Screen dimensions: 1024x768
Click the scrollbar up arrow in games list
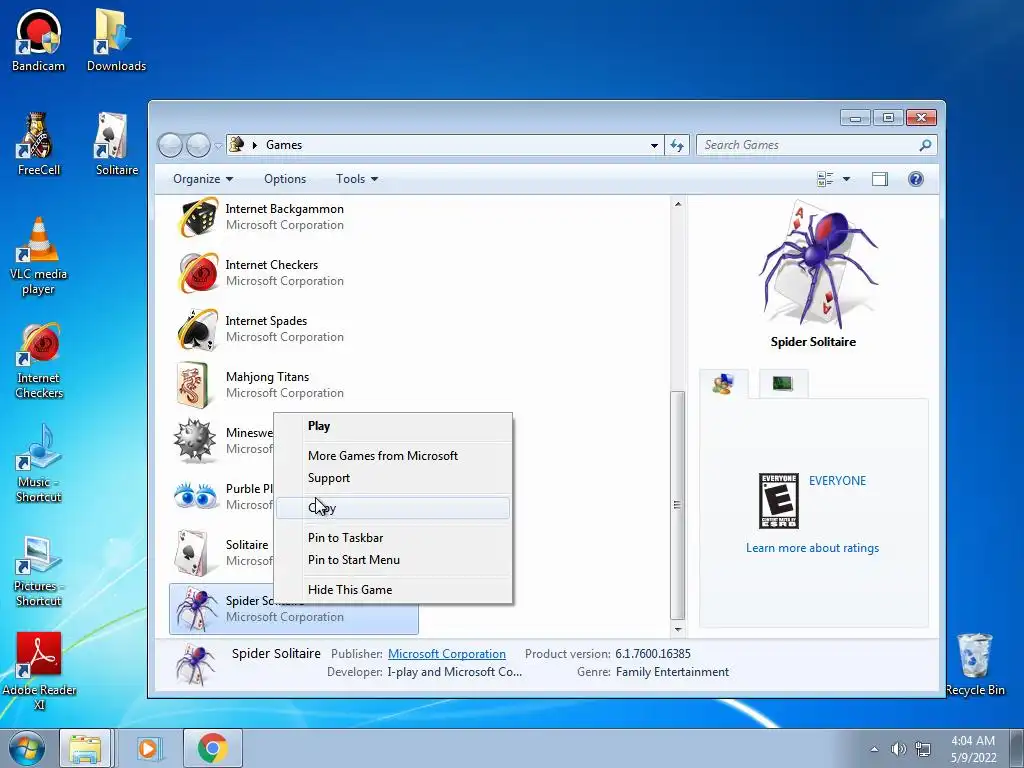678,204
